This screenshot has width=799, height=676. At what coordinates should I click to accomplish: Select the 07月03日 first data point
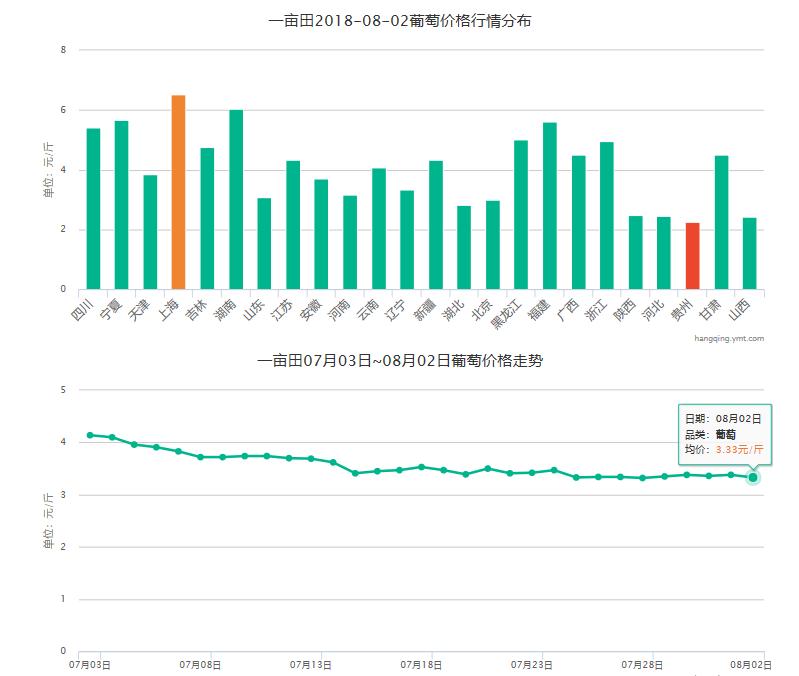[90, 435]
